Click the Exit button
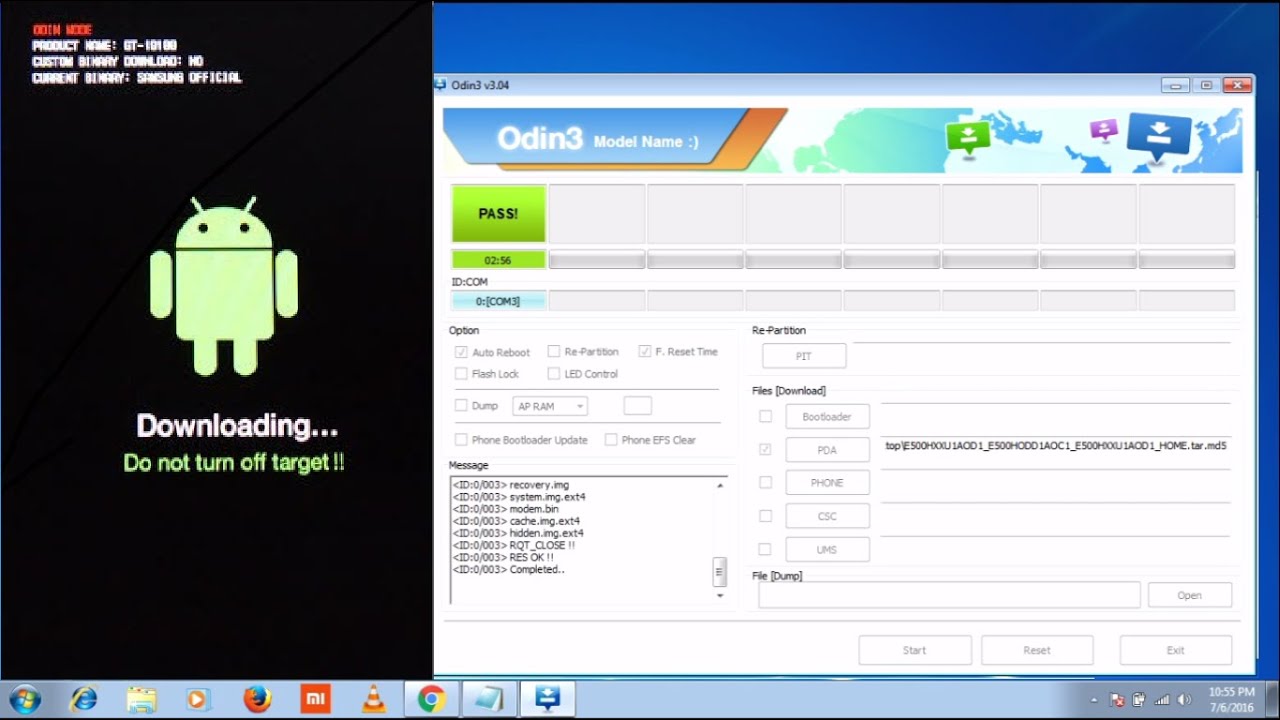1280x720 pixels. [x=1176, y=650]
